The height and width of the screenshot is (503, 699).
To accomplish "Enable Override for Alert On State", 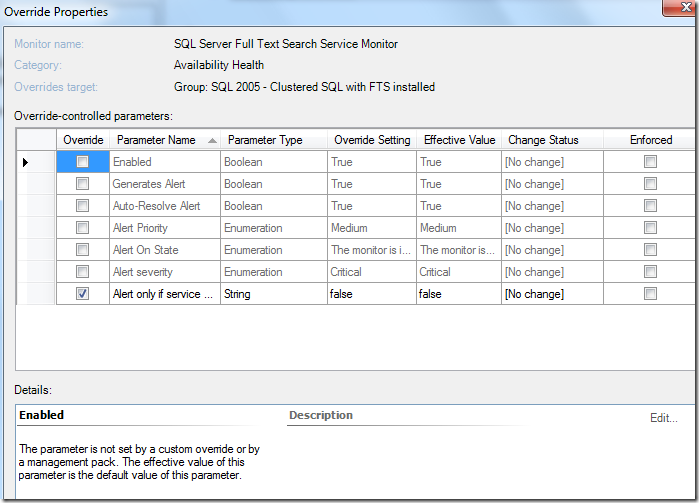I will pos(82,249).
